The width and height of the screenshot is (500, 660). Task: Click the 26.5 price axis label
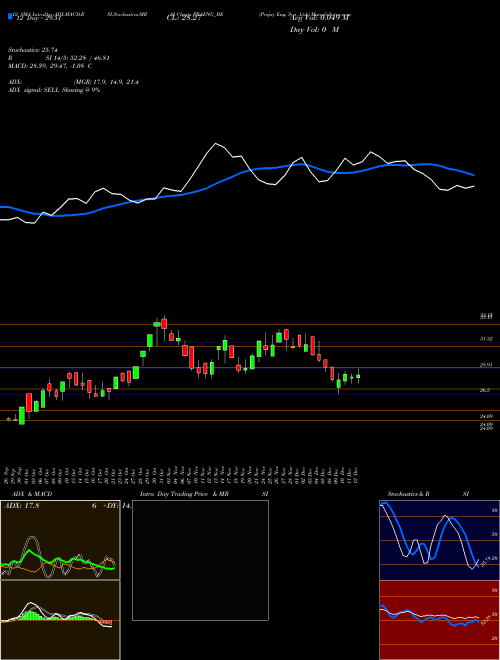485,391
